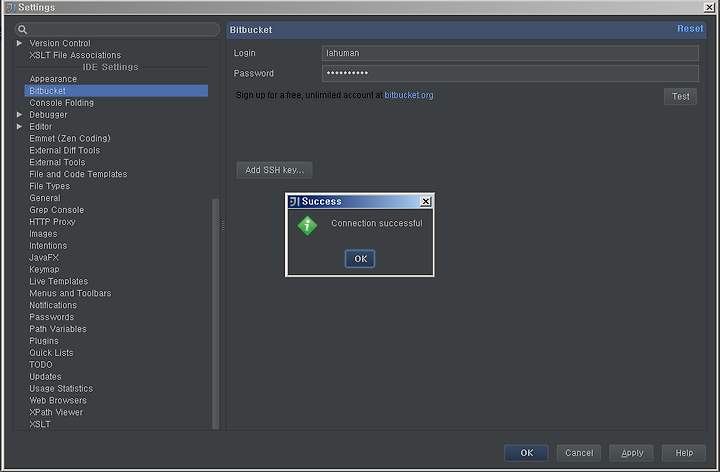Select General settings
720x472 pixels.
45,198
